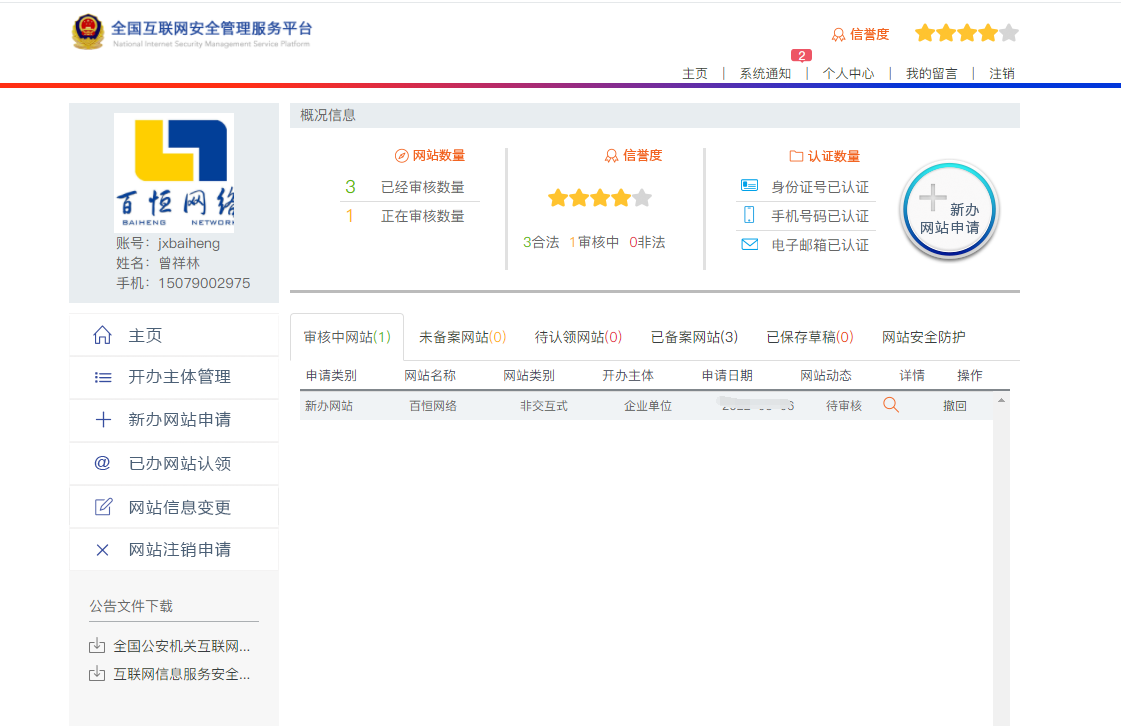Image resolution: width=1121 pixels, height=726 pixels.
Task: Open 系统通知 with the notification badge
Action: click(765, 73)
